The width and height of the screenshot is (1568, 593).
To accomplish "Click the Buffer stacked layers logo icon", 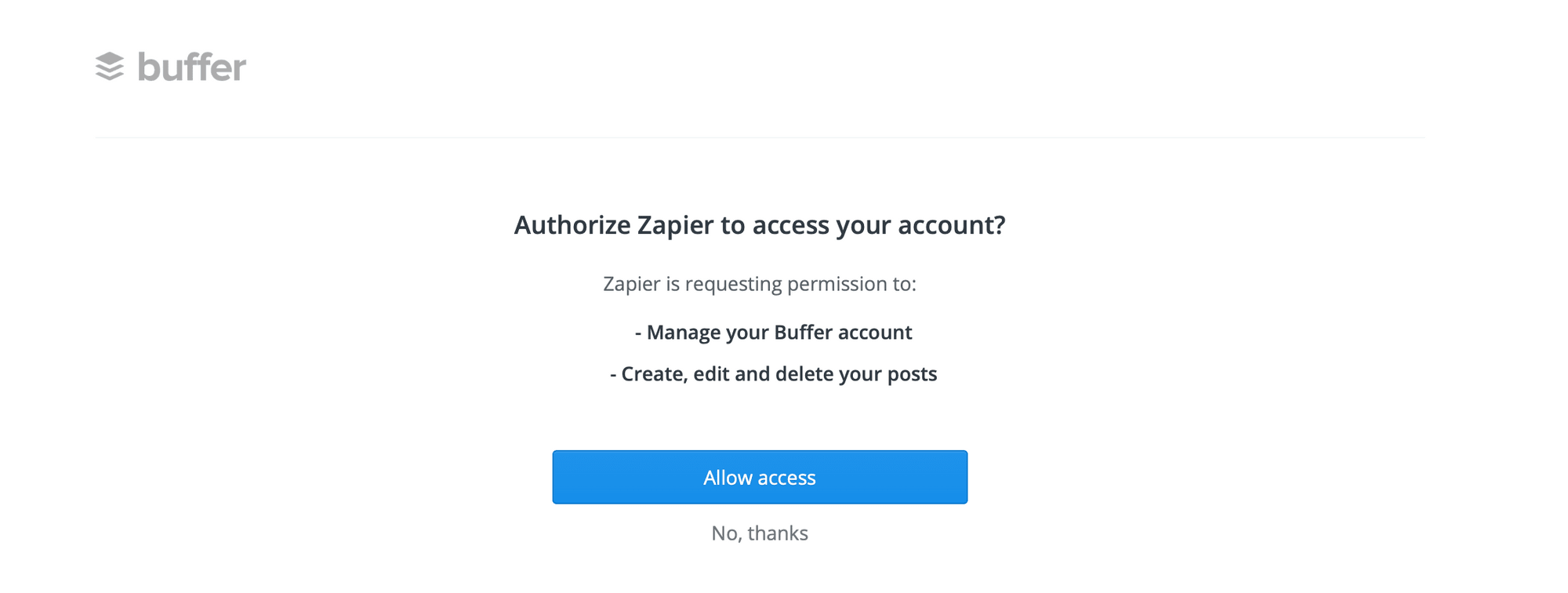I will coord(110,67).
